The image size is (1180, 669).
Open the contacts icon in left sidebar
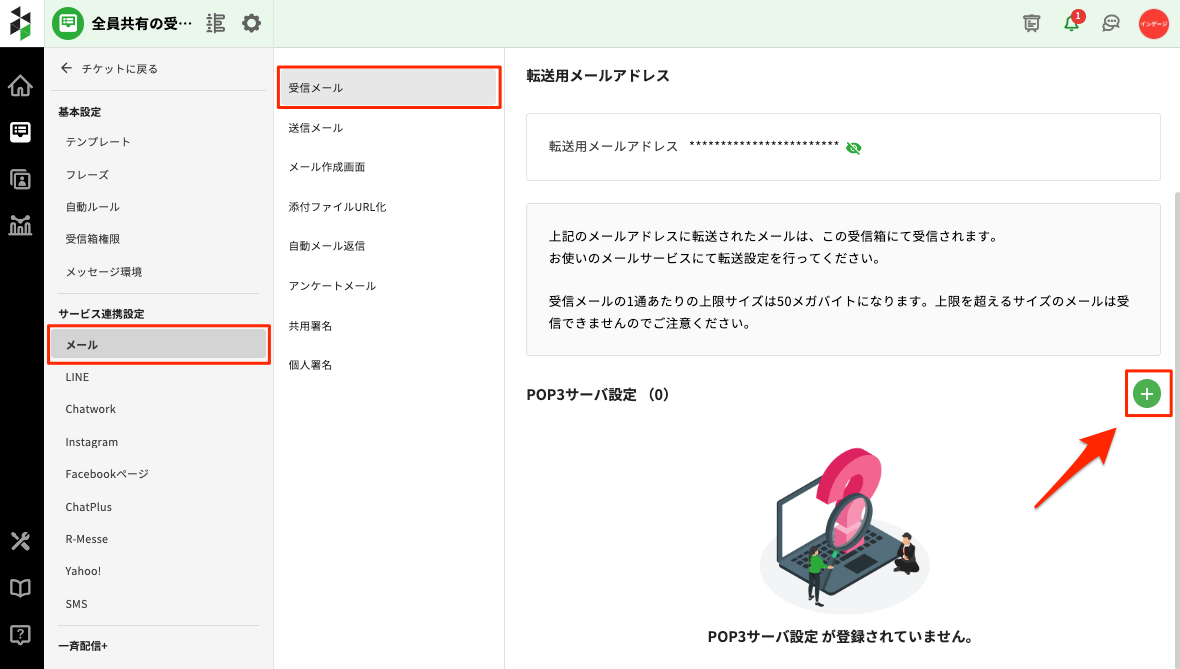pos(20,179)
